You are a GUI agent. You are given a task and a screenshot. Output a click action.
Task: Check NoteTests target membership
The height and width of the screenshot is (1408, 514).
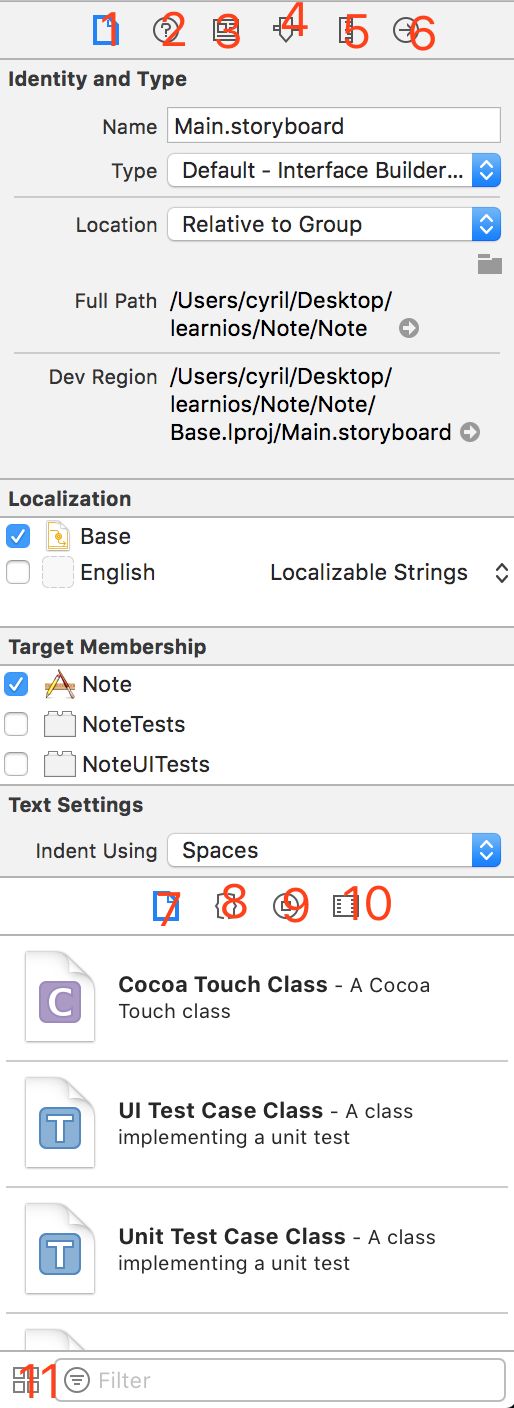(x=16, y=724)
